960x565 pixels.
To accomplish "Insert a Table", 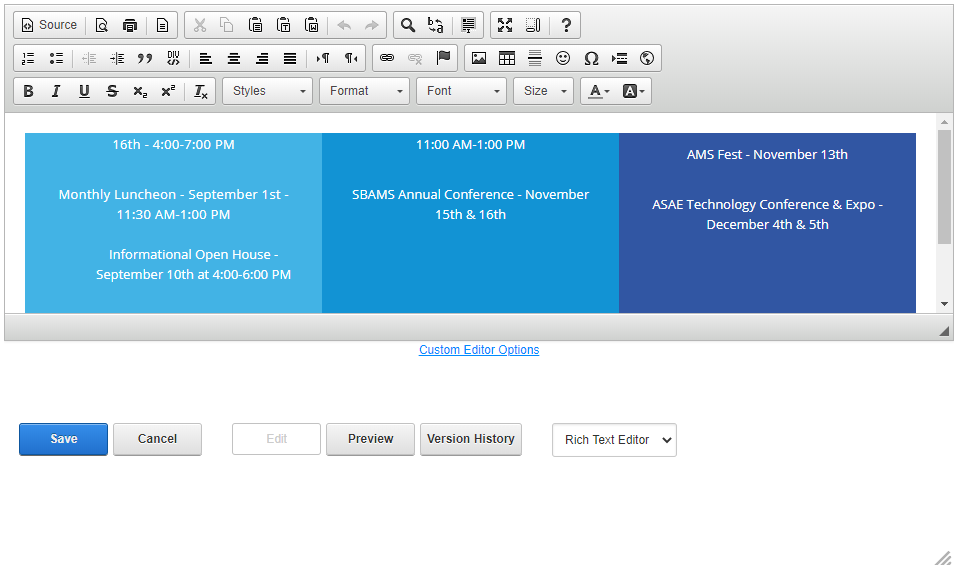I will click(x=507, y=58).
